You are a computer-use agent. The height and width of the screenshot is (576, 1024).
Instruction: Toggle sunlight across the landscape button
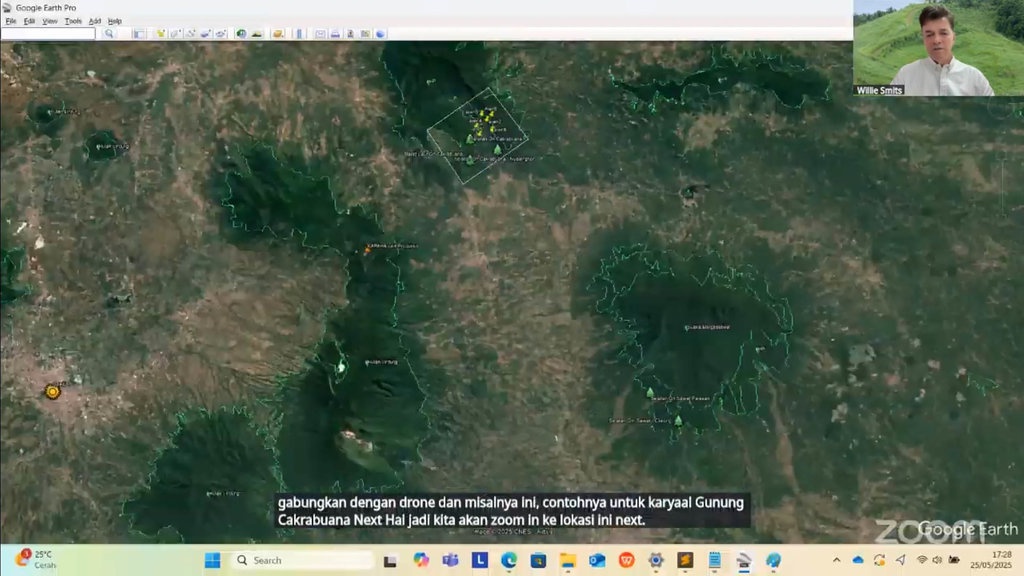point(257,33)
